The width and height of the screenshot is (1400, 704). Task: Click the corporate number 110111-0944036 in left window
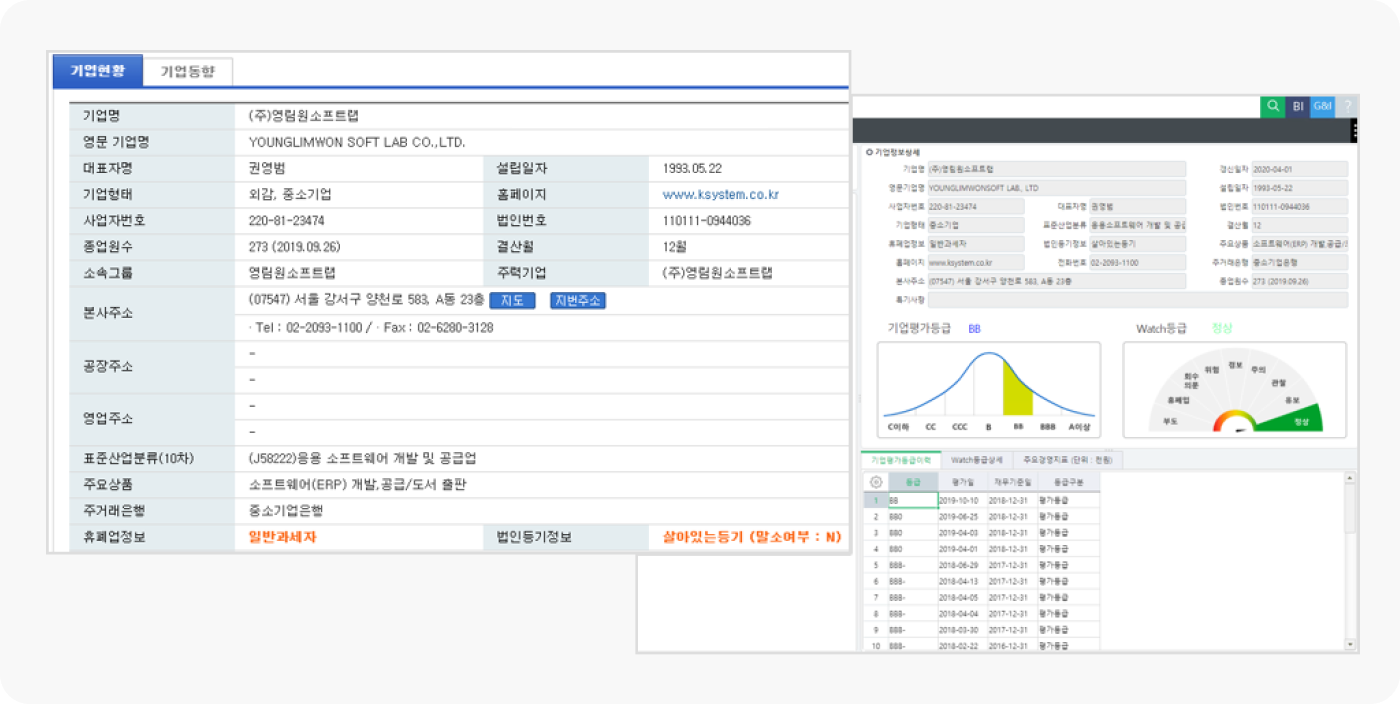707,221
